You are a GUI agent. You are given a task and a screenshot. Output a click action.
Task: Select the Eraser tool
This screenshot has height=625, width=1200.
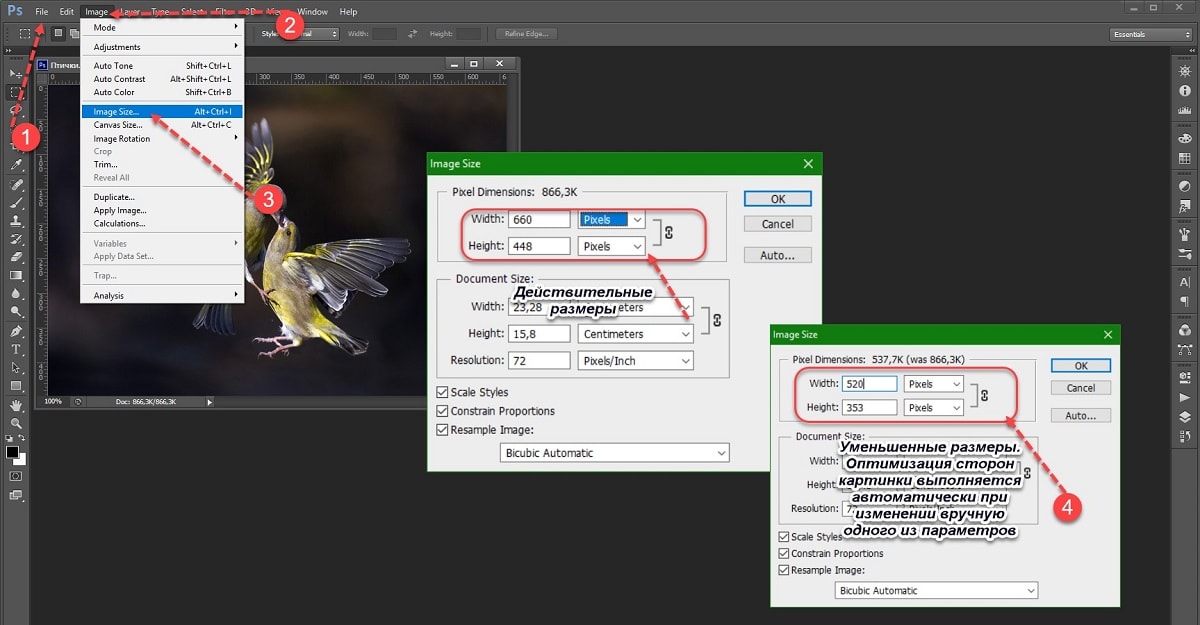pos(16,257)
